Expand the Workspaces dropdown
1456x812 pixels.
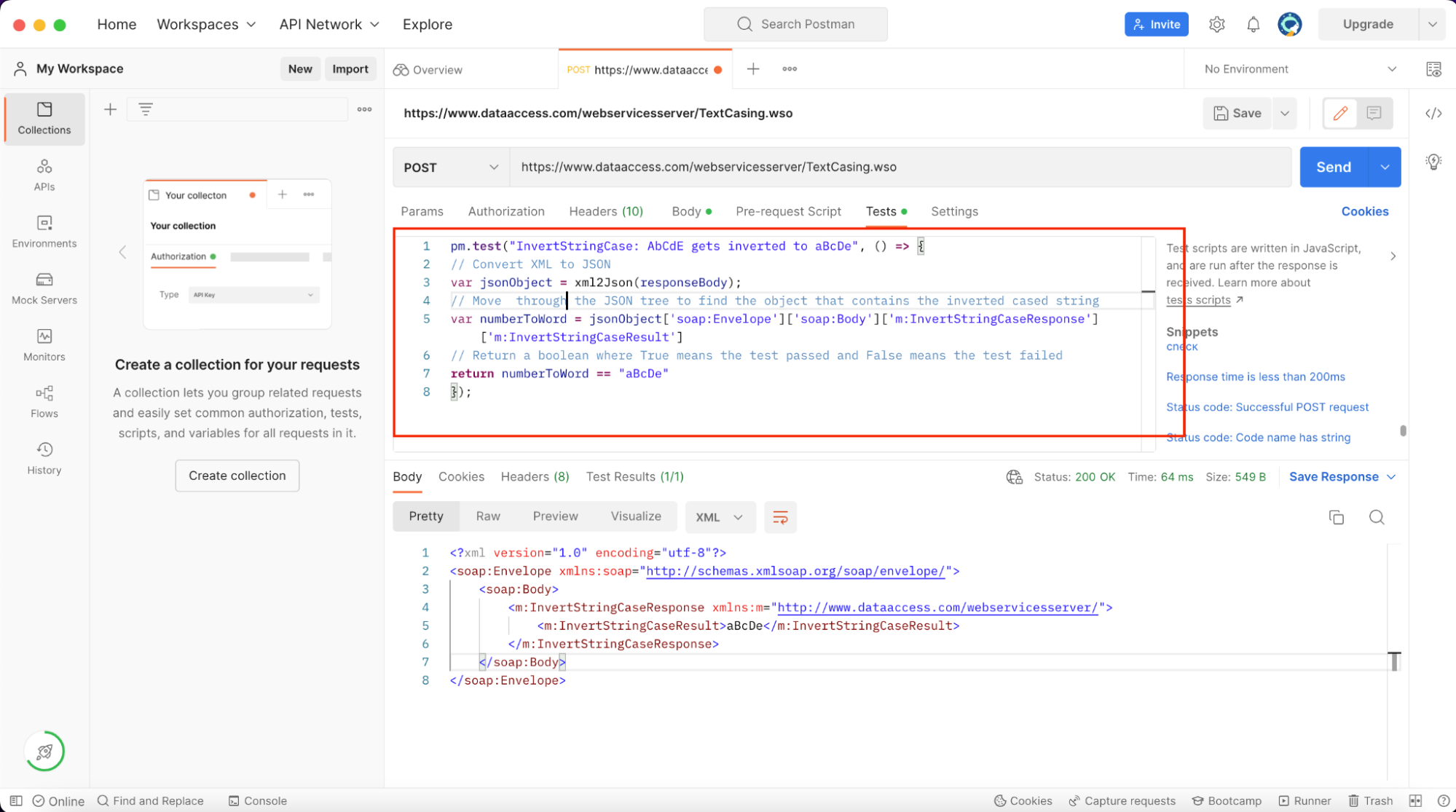click(x=206, y=24)
